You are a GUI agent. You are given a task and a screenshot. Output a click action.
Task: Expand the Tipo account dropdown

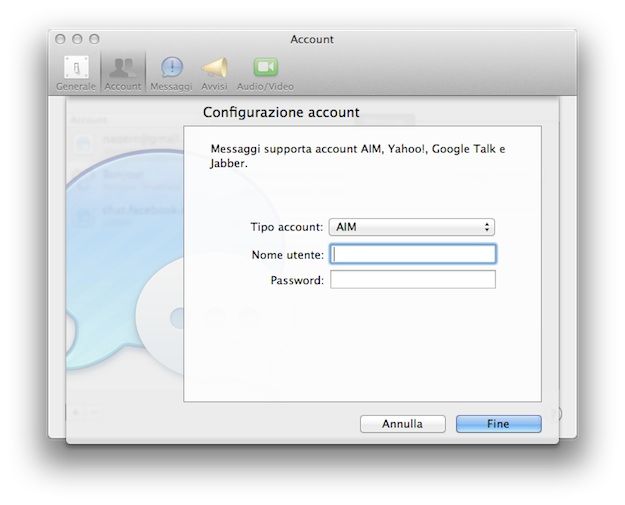click(412, 227)
